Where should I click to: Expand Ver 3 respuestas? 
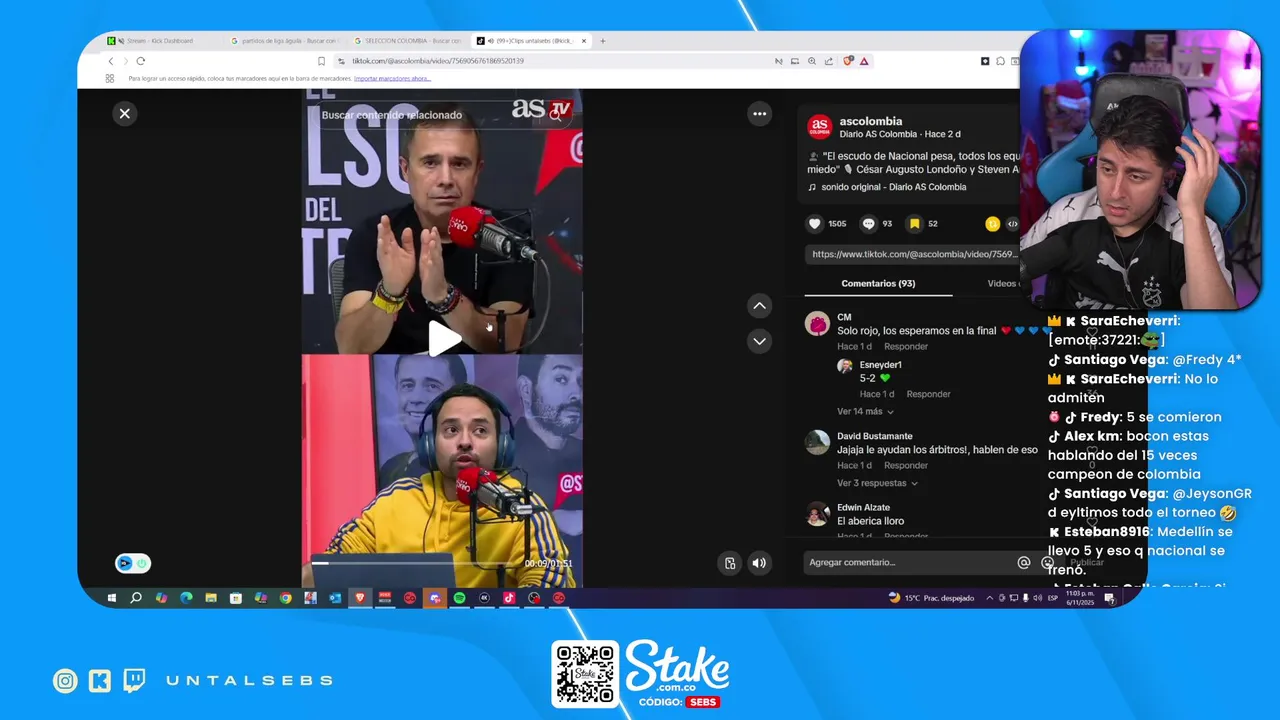pyautogui.click(x=877, y=483)
